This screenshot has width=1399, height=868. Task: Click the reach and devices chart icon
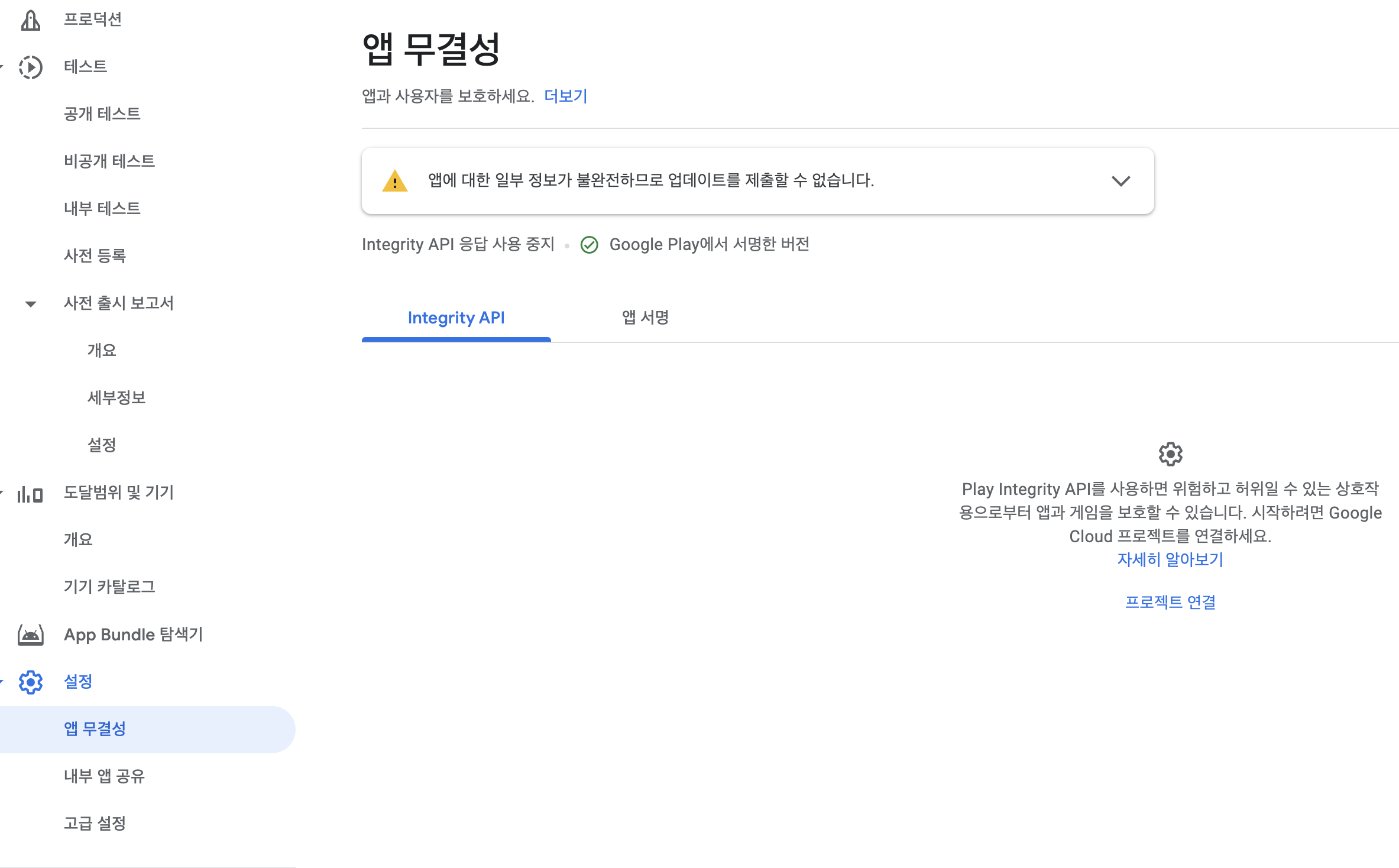(30, 493)
